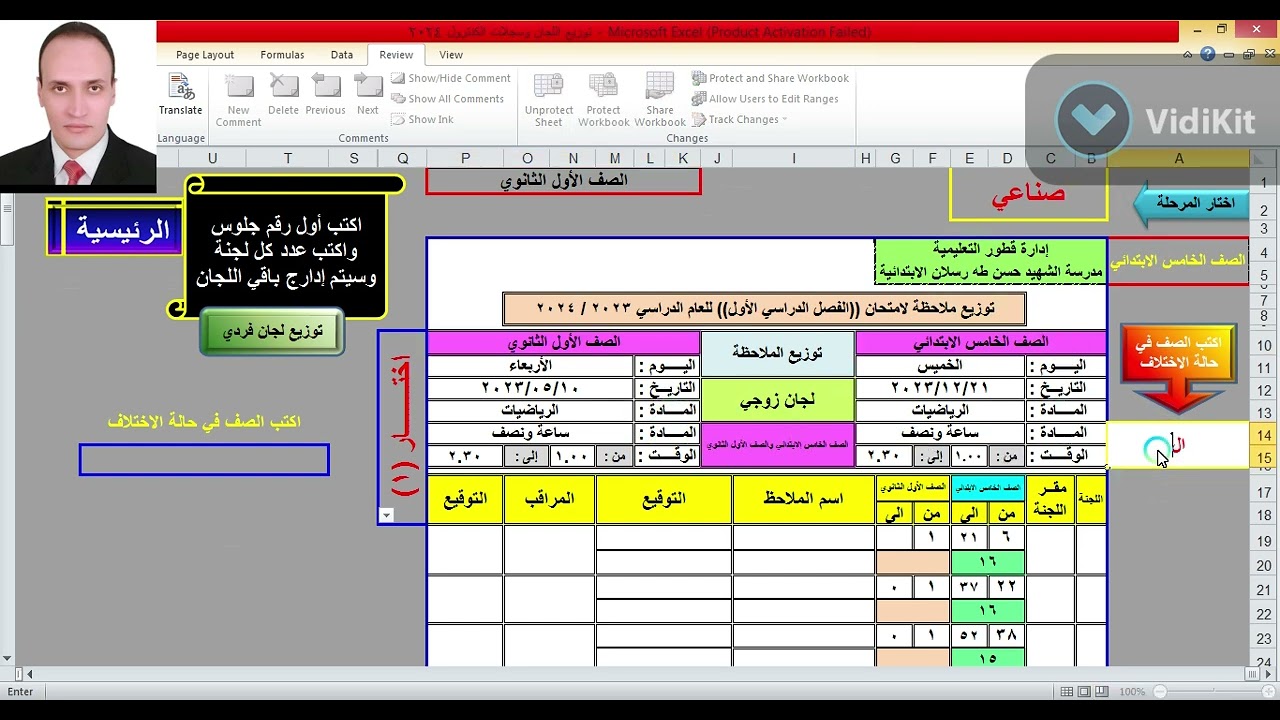
Task: Click the date cell ٢٠٢٣/١٢/٢١
Action: [940, 388]
